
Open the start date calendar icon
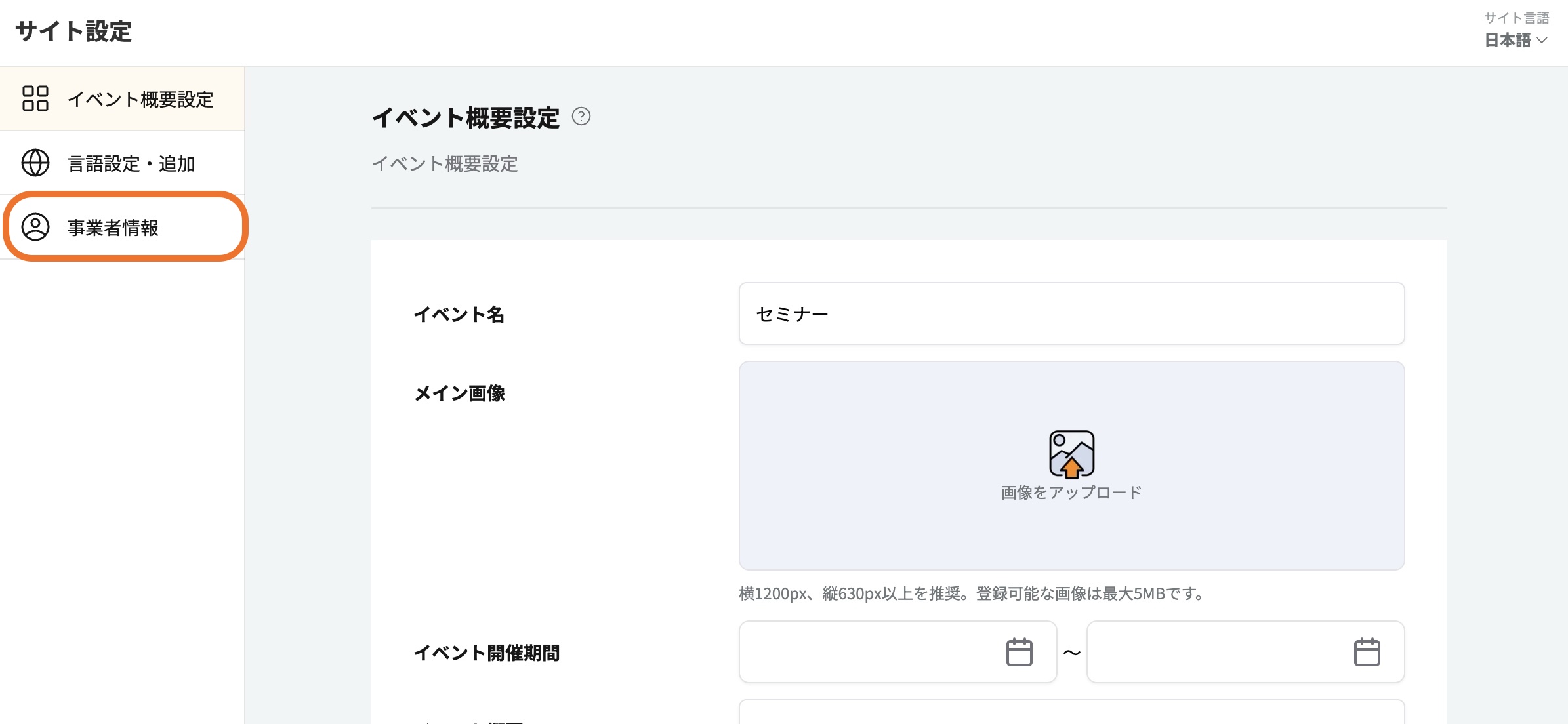(1019, 652)
